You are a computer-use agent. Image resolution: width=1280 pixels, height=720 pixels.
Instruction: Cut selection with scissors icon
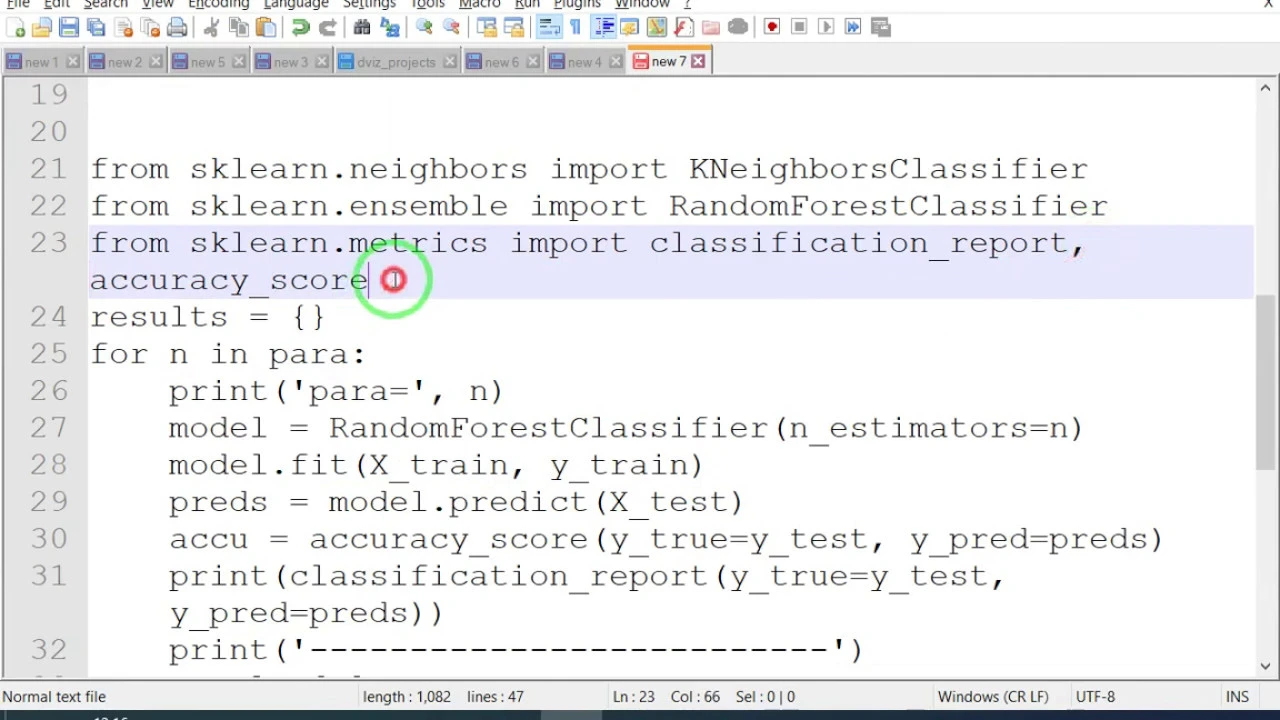[211, 27]
